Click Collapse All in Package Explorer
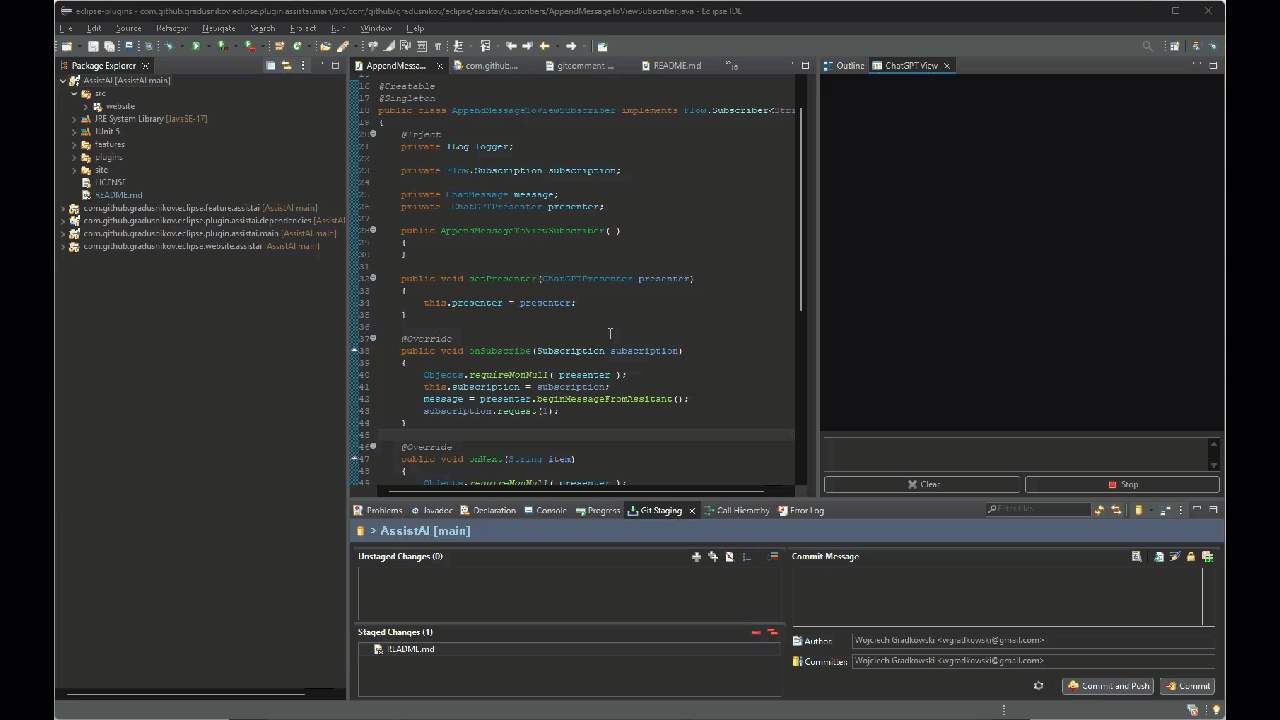This screenshot has height=720, width=1280. click(270, 66)
